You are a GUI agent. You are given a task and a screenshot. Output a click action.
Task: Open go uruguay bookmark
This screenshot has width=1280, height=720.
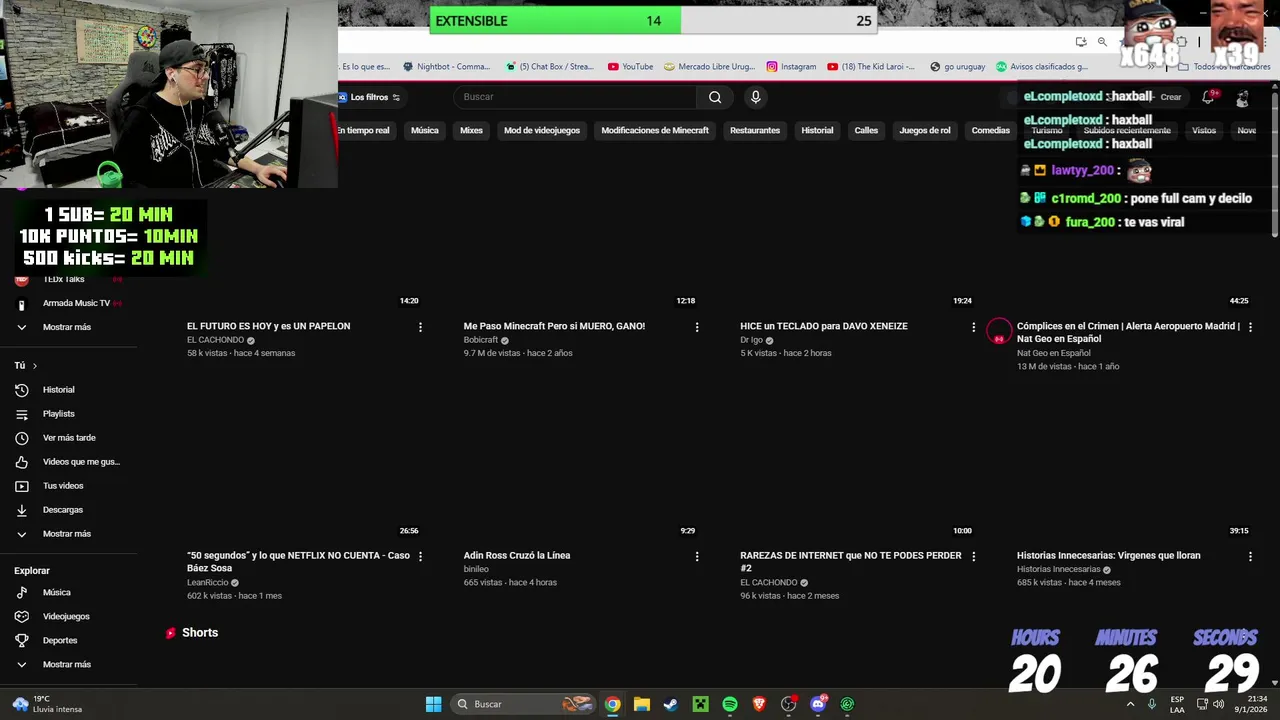(958, 67)
